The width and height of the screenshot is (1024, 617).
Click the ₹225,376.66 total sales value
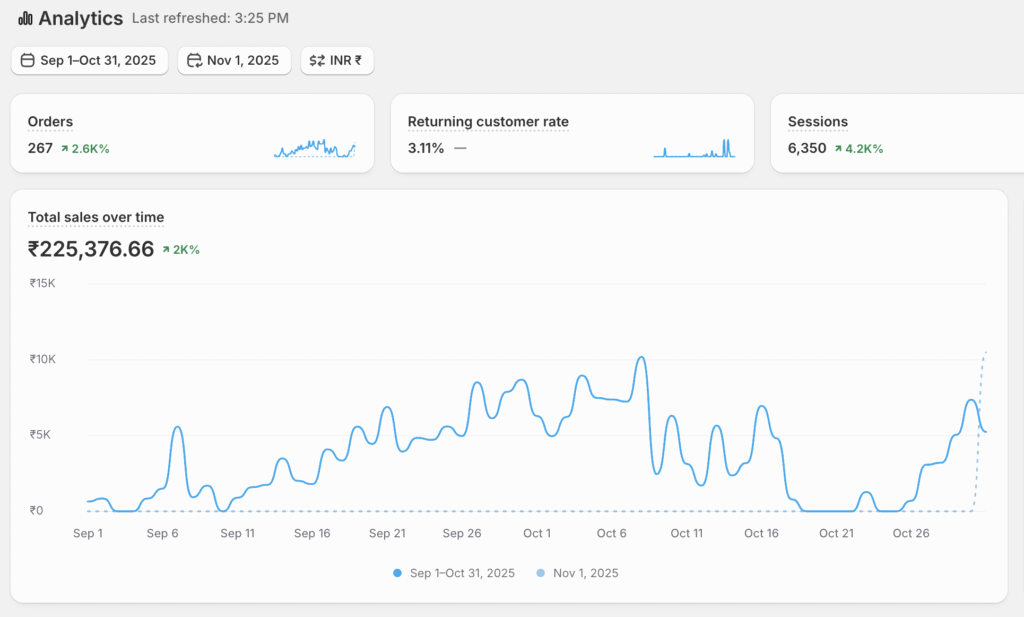coord(91,249)
